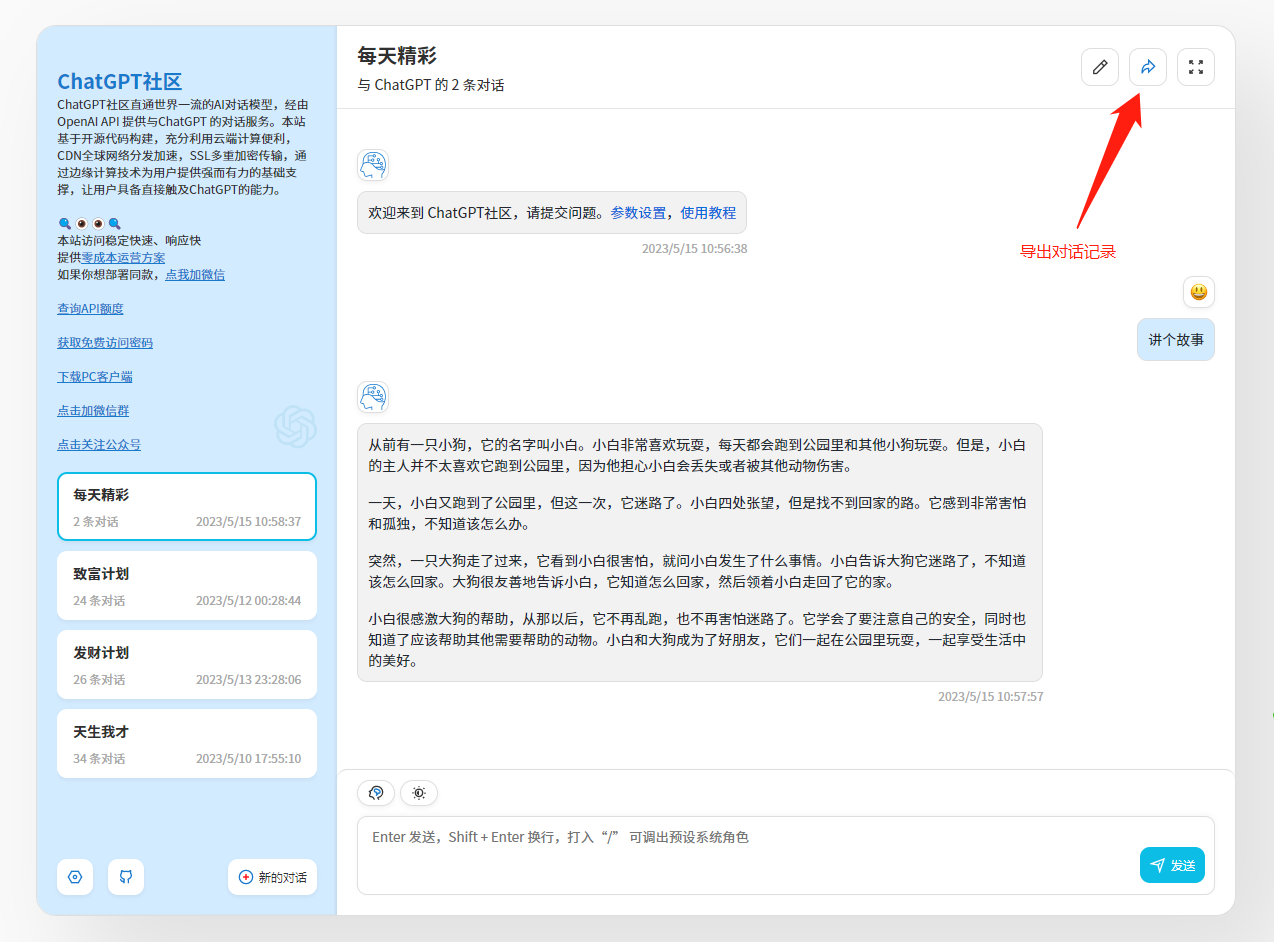Toggle fullscreen with the expand icon
Viewport: 1274px width, 942px height.
pyautogui.click(x=1196, y=67)
